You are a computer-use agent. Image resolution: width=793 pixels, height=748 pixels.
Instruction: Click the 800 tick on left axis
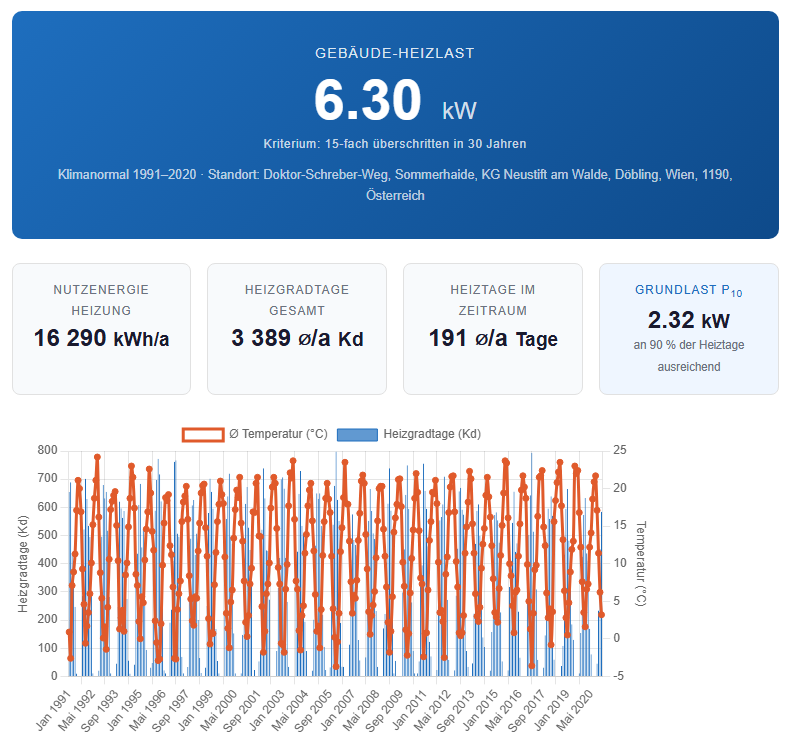click(48, 450)
